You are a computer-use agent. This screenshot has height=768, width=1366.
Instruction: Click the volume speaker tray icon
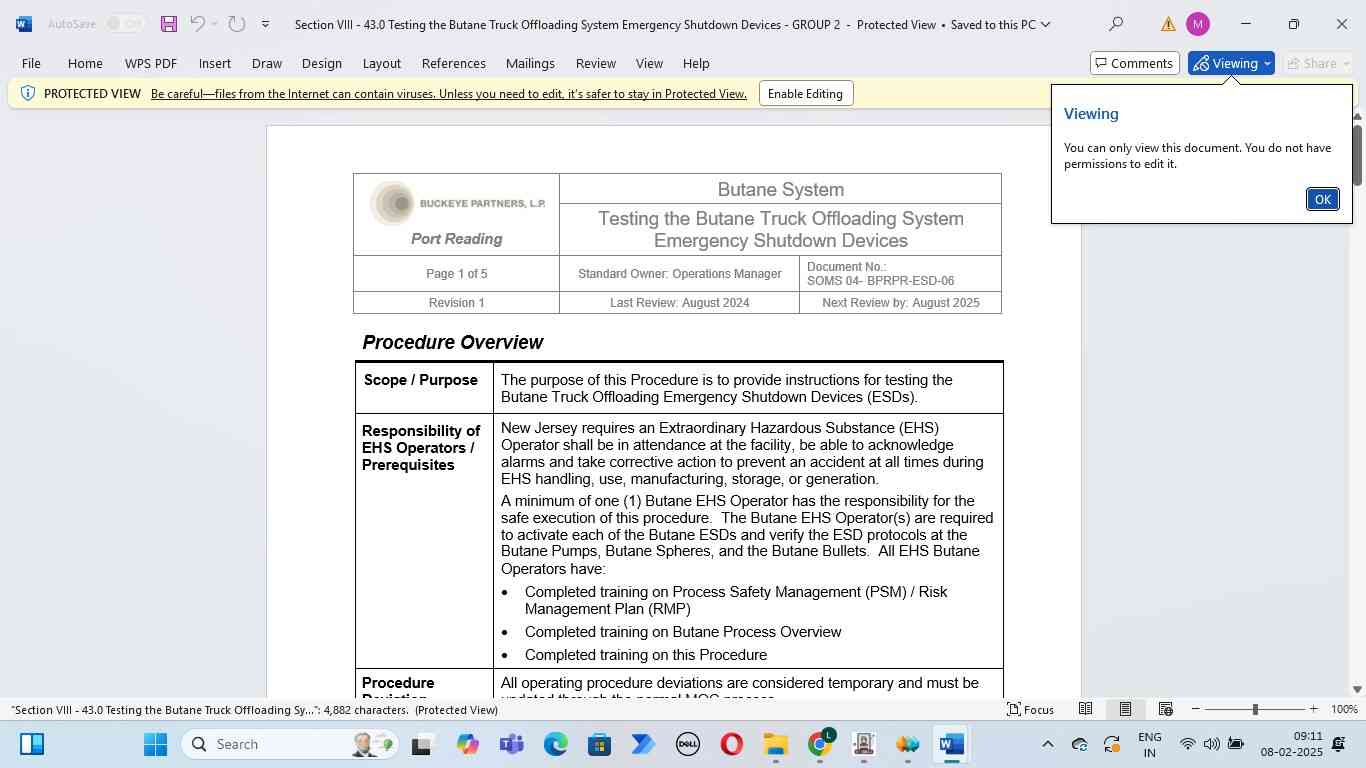1211,744
